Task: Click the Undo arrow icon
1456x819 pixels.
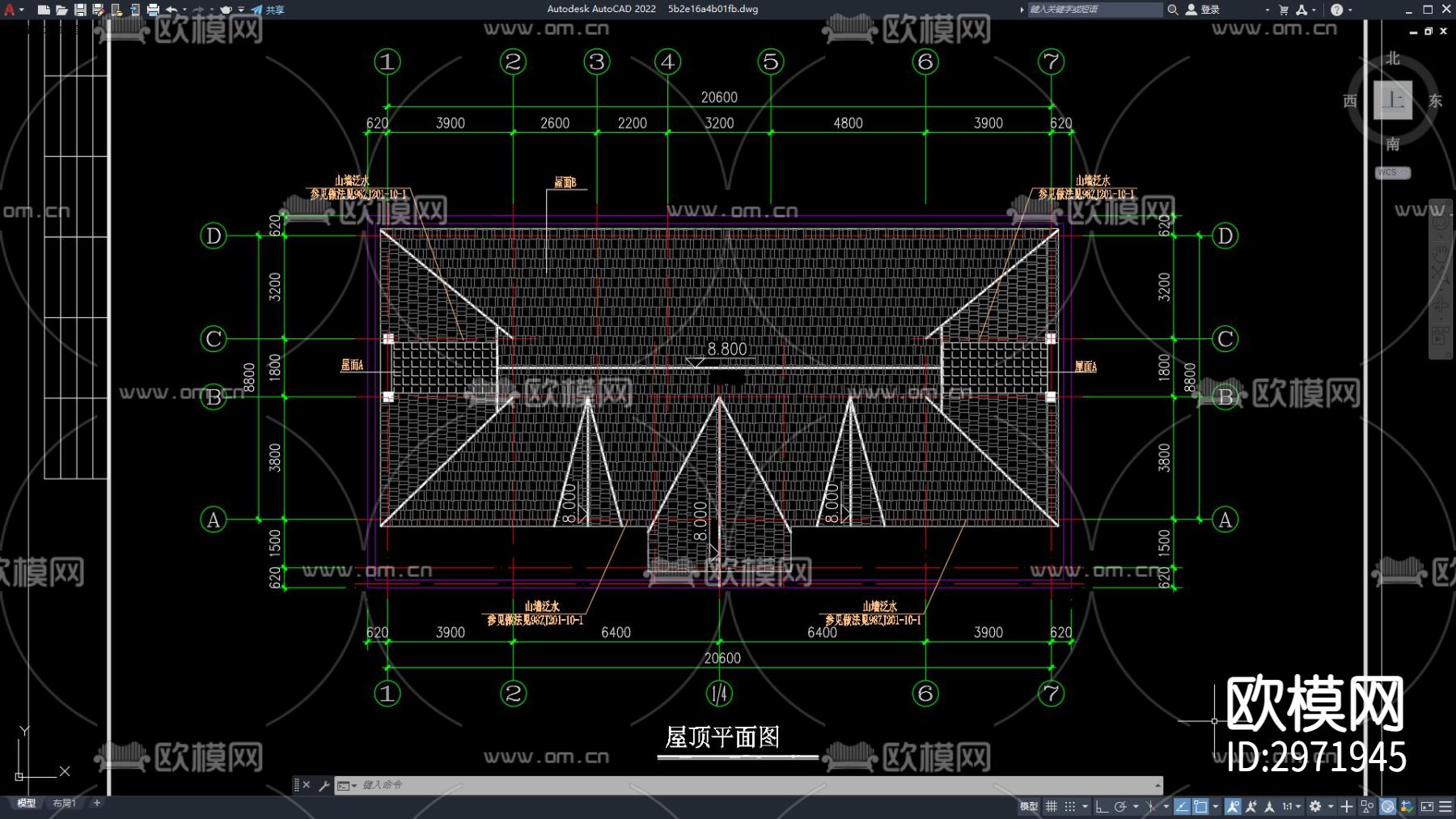Action: [171, 10]
